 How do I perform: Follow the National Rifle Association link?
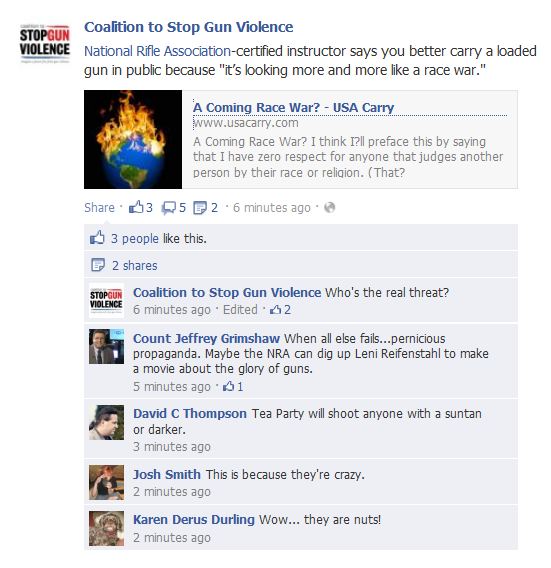[x=158, y=51]
